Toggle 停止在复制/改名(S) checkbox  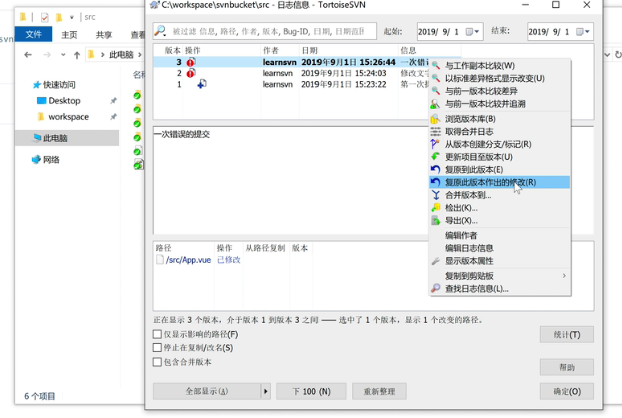[157, 348]
